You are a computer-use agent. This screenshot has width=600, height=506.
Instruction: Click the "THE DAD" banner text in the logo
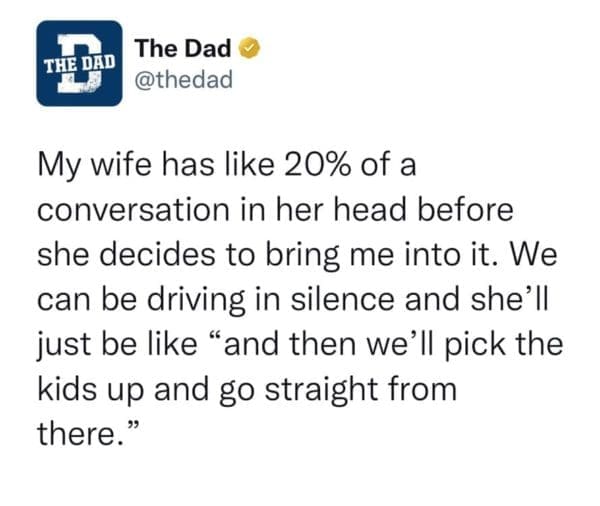click(x=78, y=61)
